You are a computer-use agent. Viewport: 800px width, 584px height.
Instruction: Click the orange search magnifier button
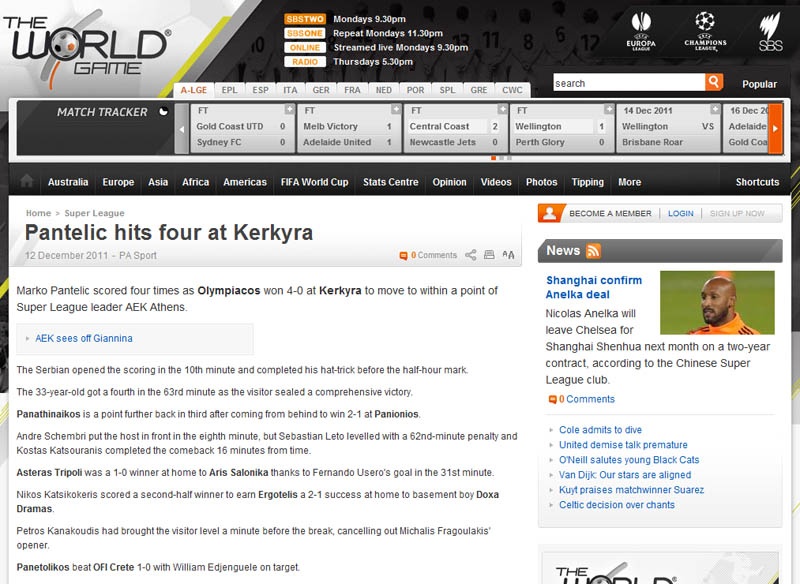point(714,83)
